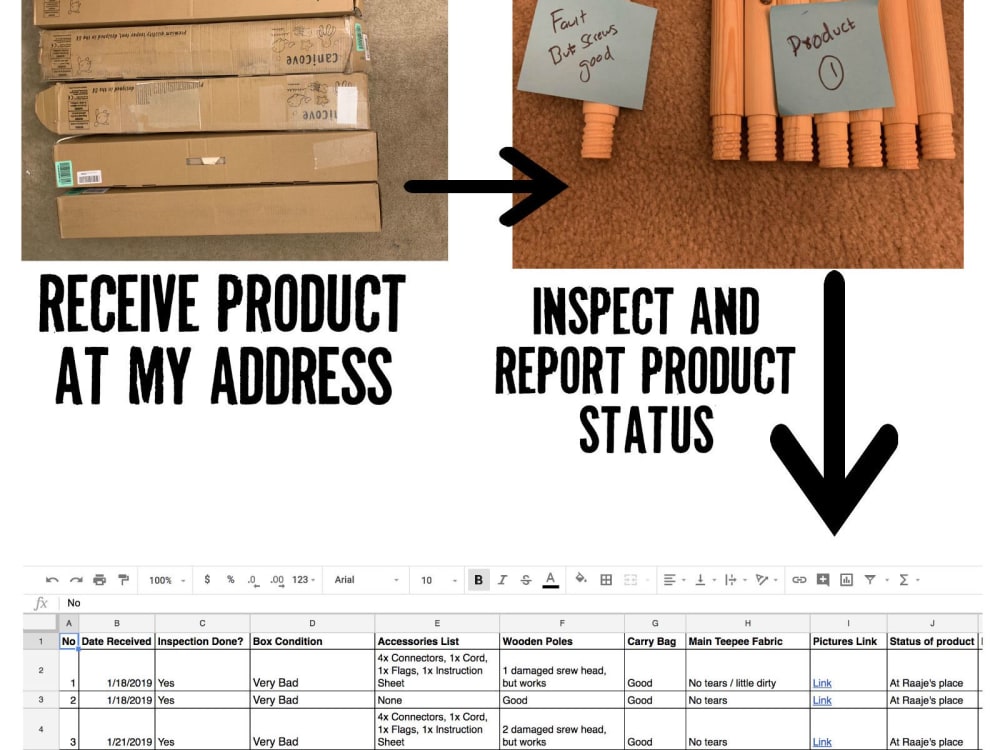Screen dimensions: 1000x750
Task: Open the 100% zoom dropdown
Action: (166, 580)
